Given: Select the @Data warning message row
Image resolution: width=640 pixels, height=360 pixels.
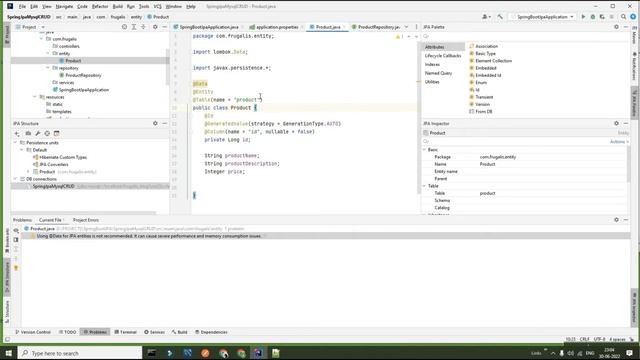Looking at the screenshot, I should [x=325, y=236].
